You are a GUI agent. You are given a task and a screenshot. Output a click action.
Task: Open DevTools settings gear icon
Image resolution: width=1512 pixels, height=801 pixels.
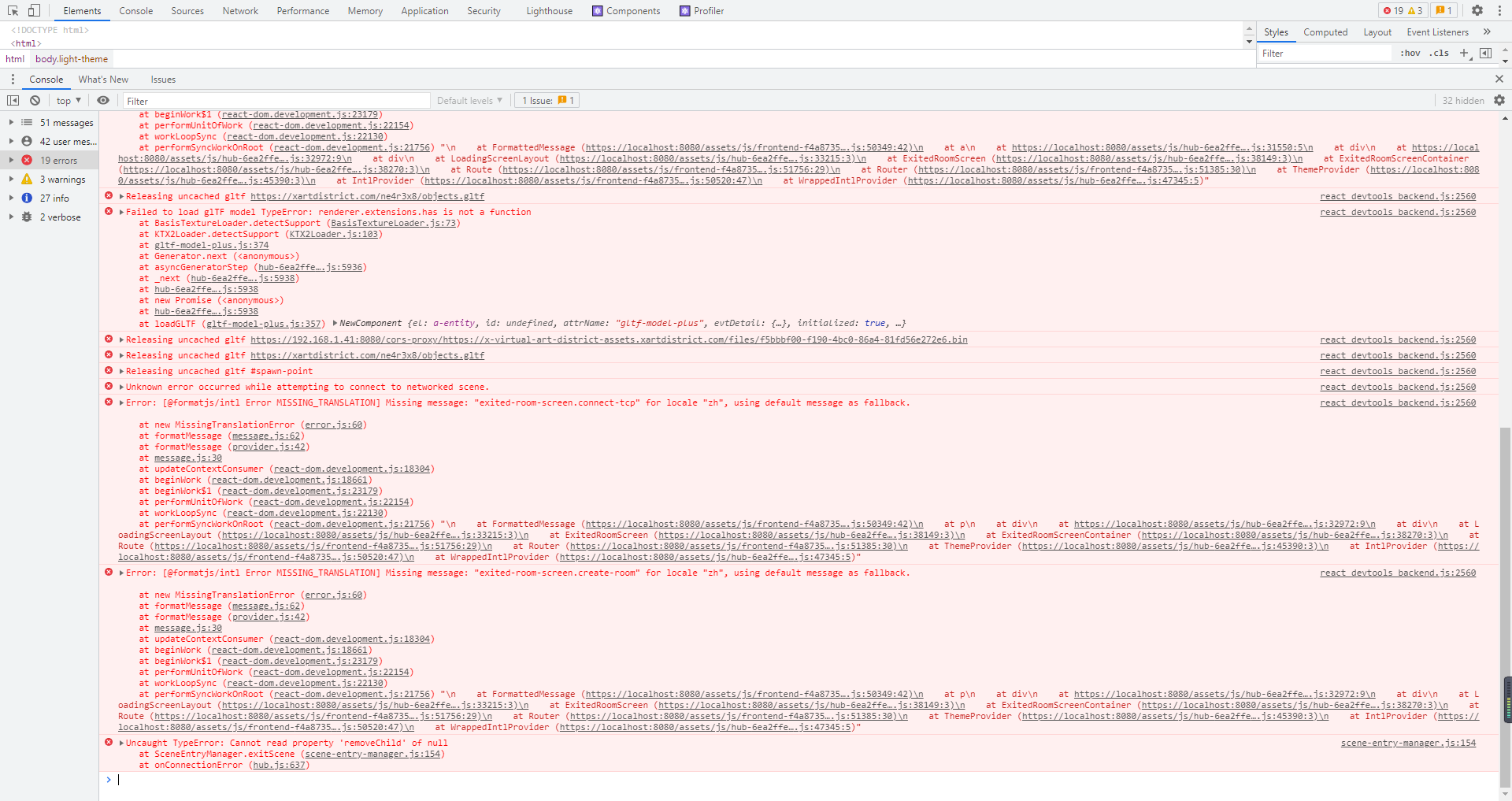[x=1477, y=10]
